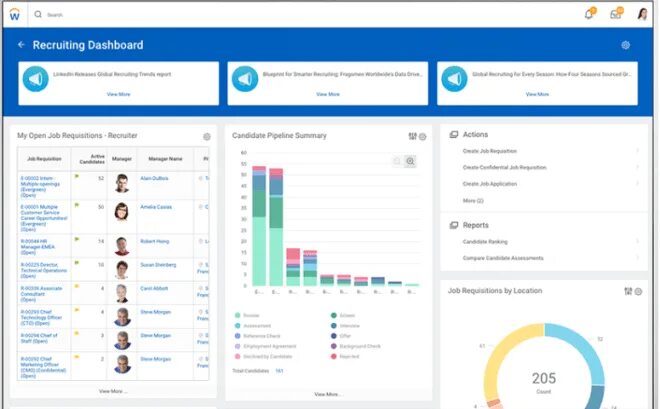660x409 pixels.
Task: Click the Rejected legend color dot
Action: point(334,356)
